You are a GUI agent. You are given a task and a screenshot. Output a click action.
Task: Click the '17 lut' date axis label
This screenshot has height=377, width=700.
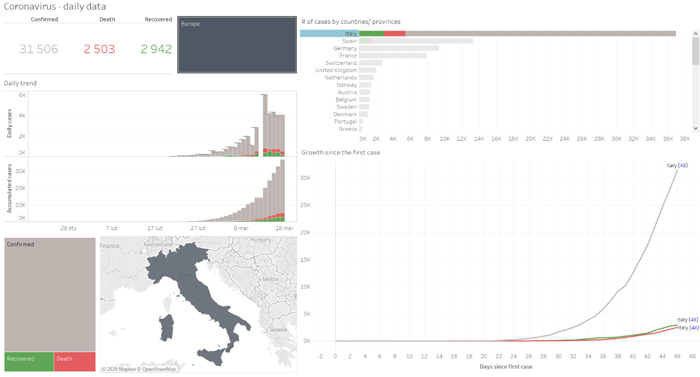coord(155,228)
